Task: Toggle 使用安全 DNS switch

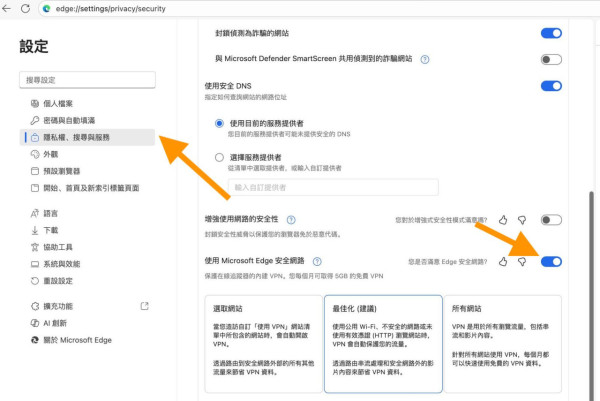Action: click(551, 86)
